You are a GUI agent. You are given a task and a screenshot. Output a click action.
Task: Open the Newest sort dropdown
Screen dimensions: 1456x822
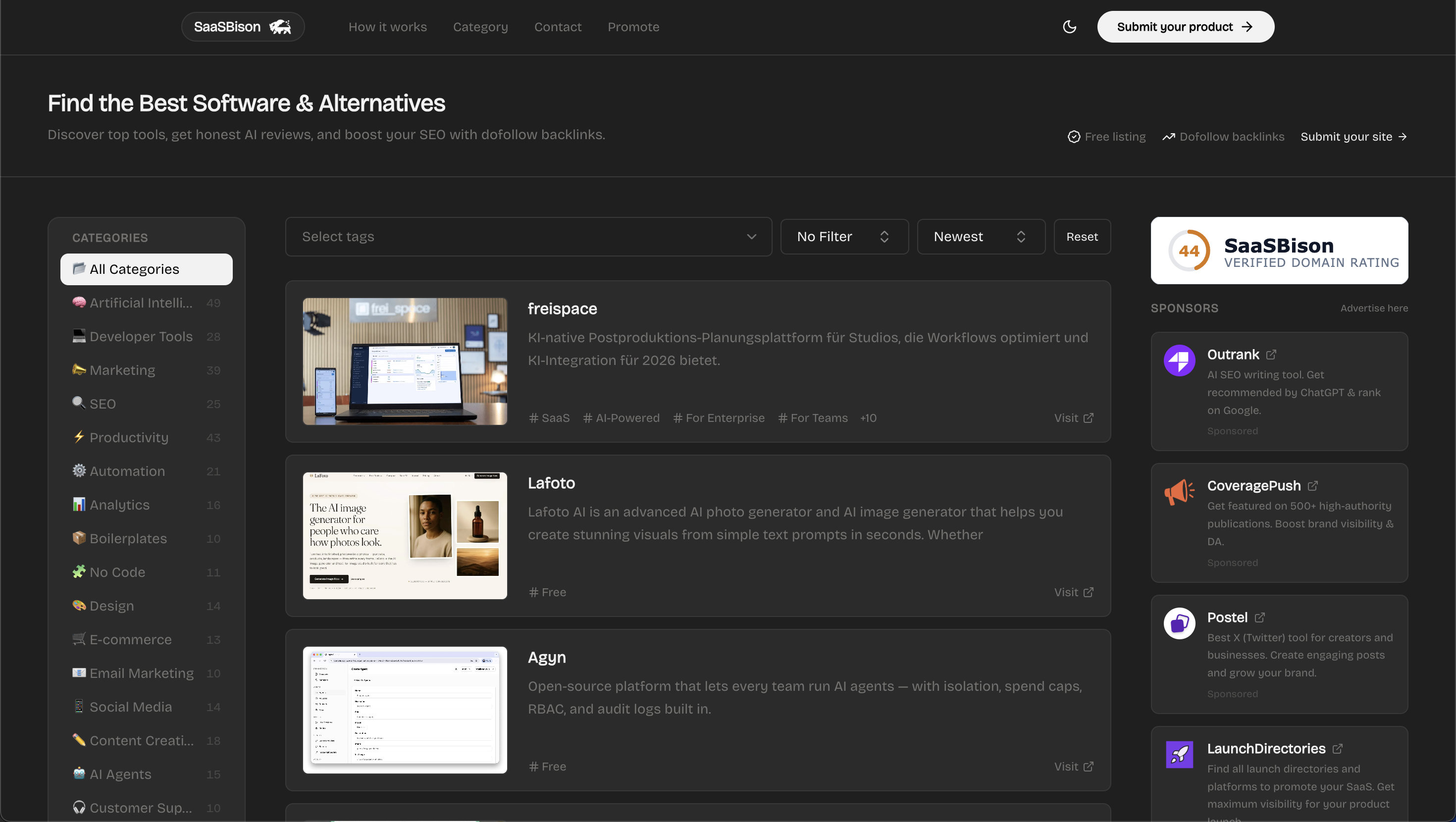pos(981,236)
